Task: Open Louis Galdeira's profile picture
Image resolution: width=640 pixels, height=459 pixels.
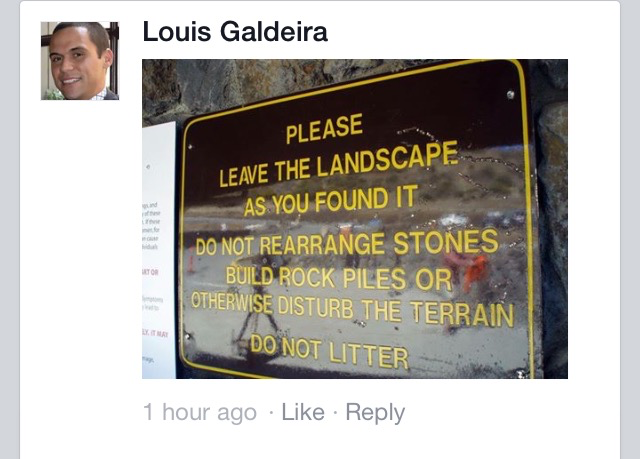Action: 80,61
